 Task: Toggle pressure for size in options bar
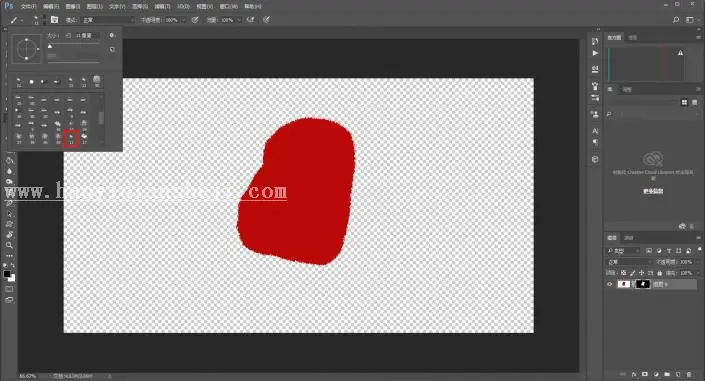pos(267,20)
